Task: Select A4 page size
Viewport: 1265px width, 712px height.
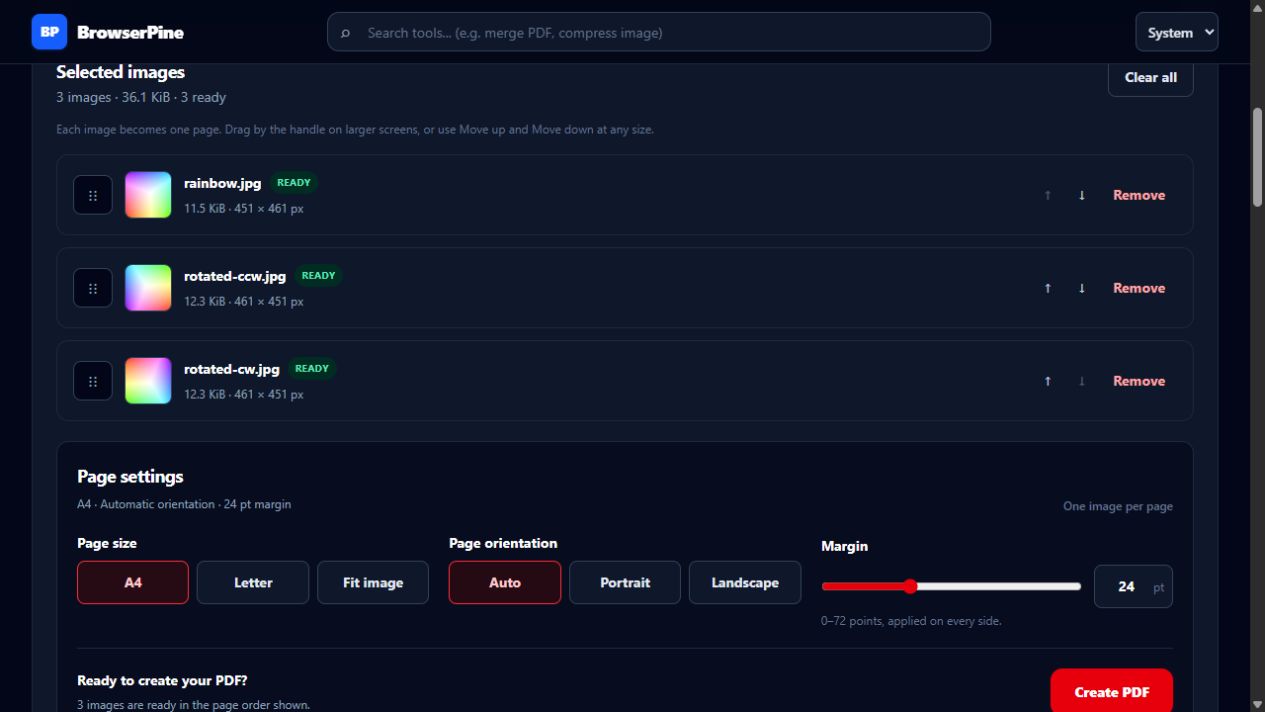Action: coord(133,582)
